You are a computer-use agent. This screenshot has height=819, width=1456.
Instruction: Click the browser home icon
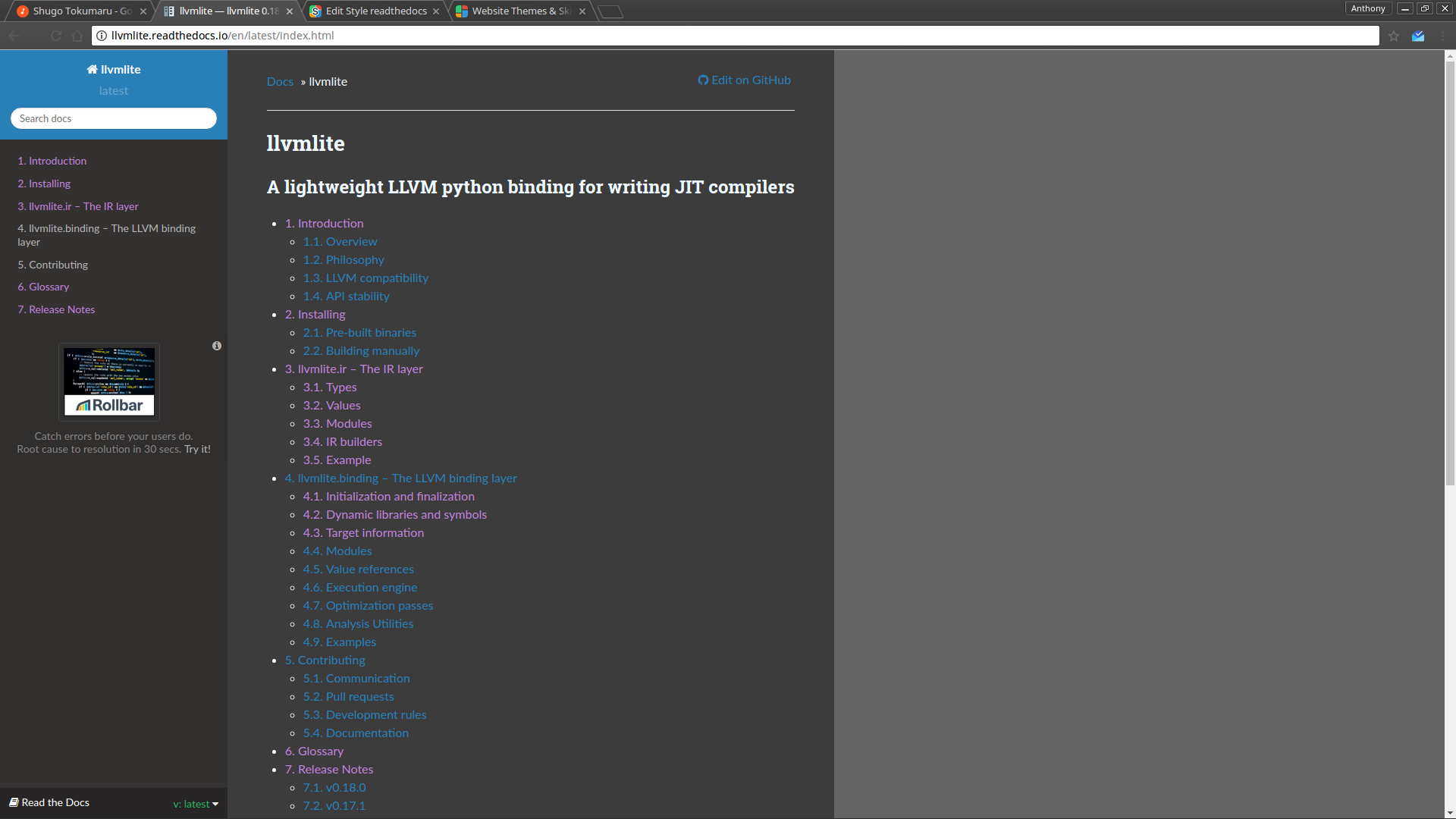point(77,35)
